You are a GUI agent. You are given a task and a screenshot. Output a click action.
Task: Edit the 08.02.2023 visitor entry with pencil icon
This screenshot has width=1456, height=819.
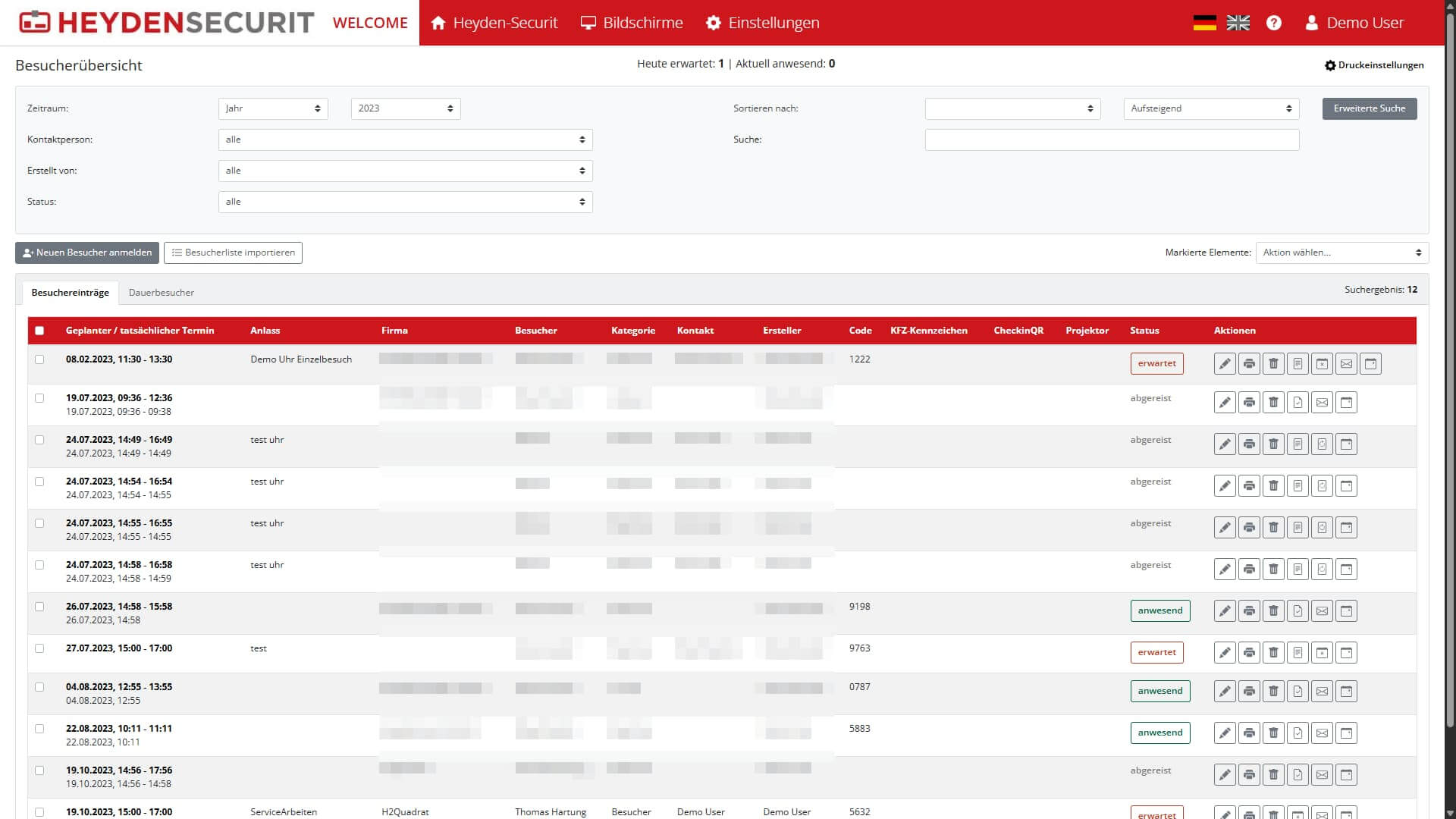click(x=1225, y=363)
